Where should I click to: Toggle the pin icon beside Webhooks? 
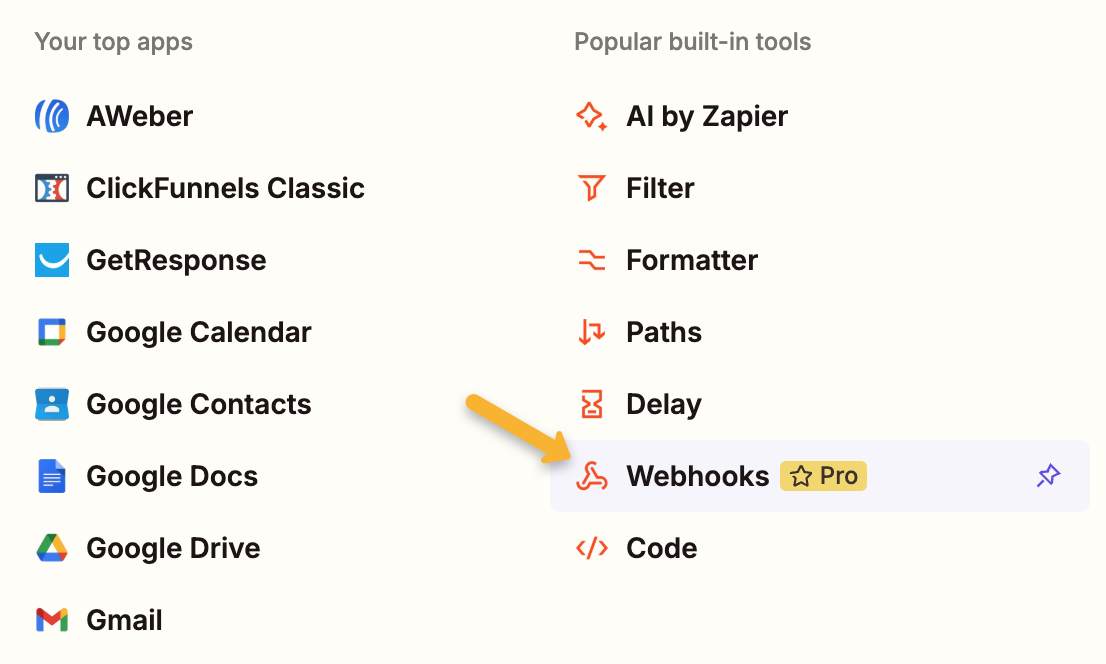1048,476
